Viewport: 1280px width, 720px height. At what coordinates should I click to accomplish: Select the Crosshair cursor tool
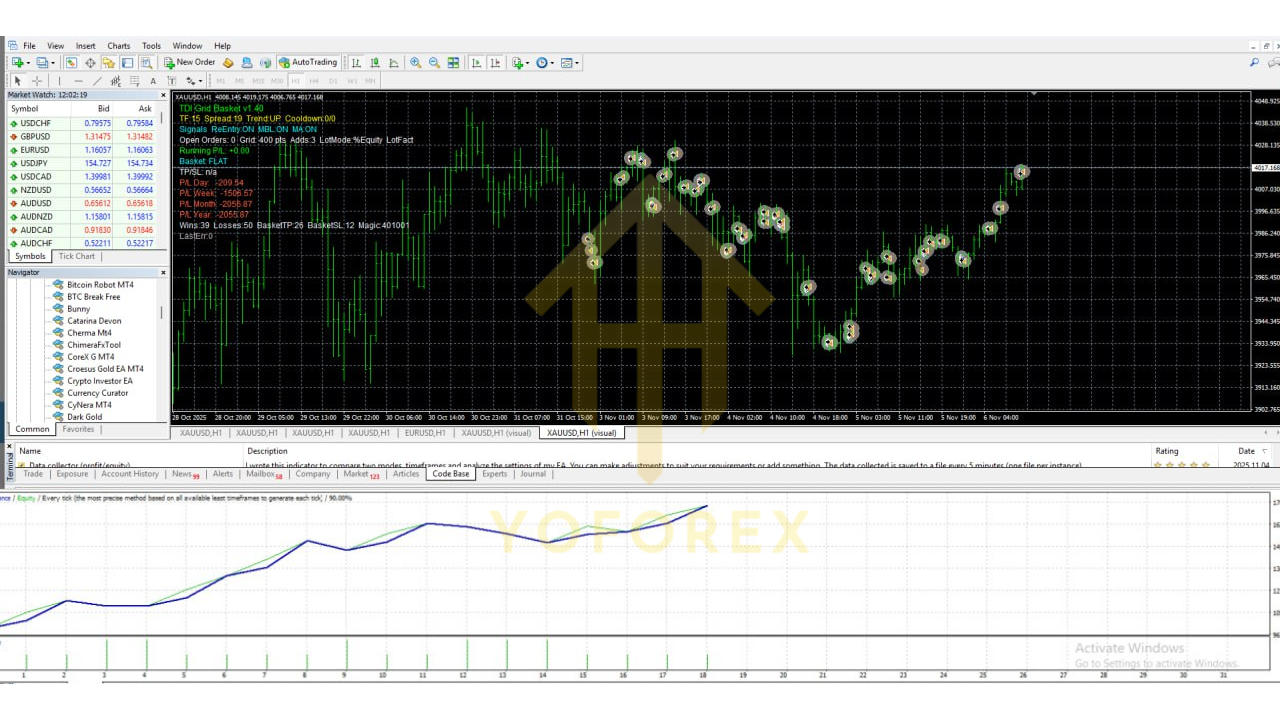(37, 81)
